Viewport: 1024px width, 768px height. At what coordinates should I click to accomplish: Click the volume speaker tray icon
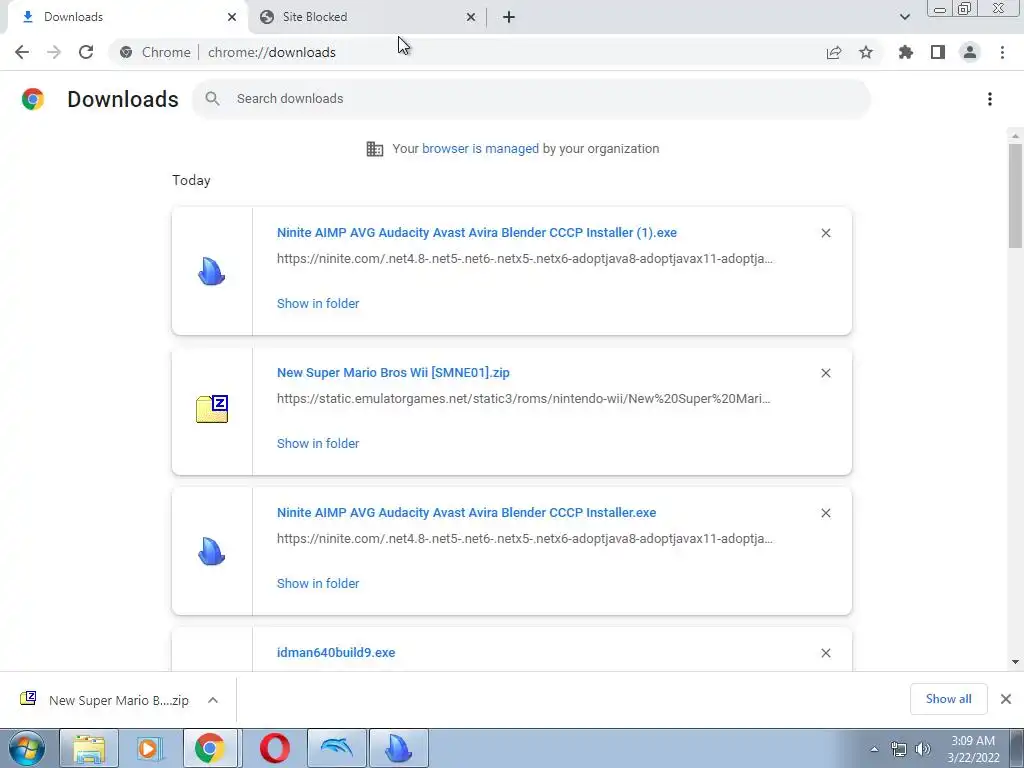923,749
